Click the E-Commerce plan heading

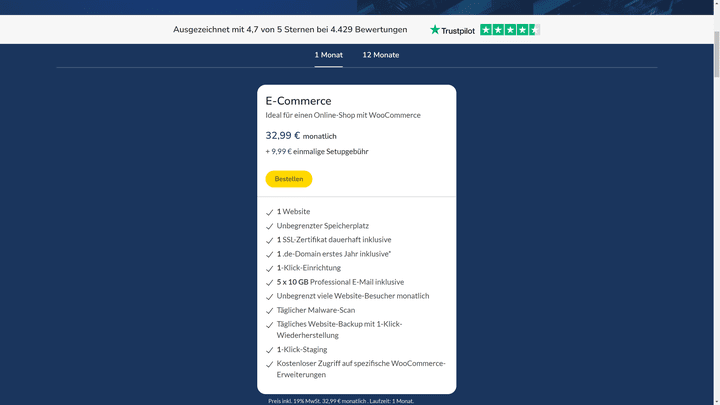(x=298, y=101)
